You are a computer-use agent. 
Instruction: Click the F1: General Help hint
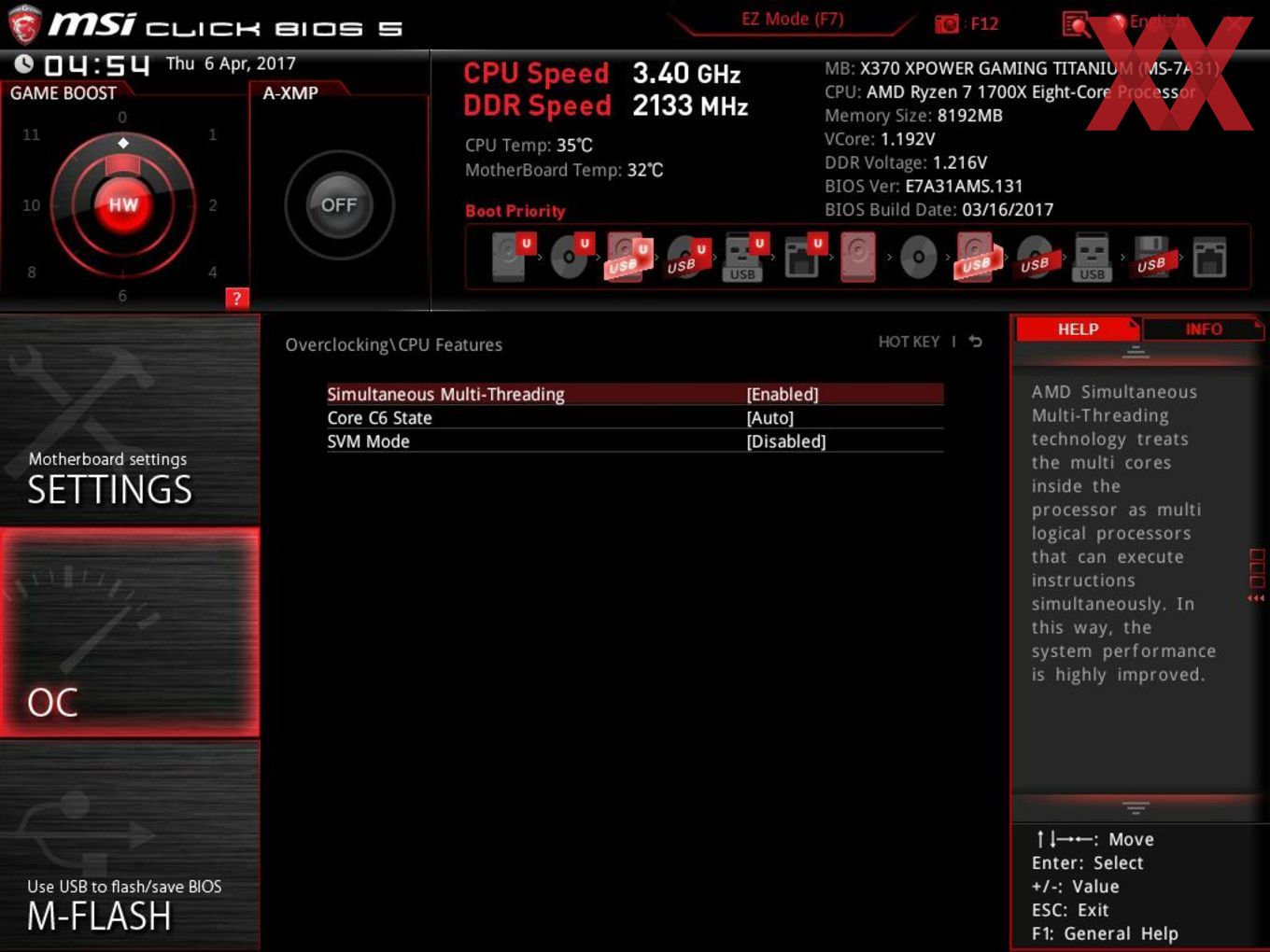pos(1105,933)
